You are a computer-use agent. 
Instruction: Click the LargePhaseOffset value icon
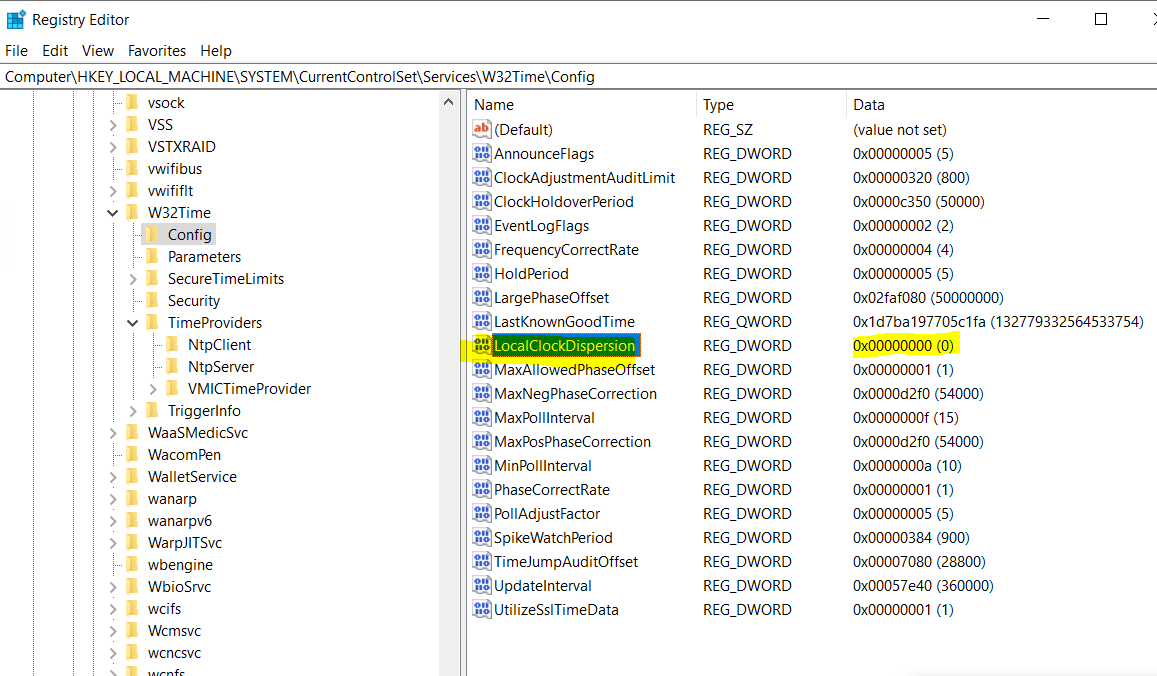coord(482,297)
